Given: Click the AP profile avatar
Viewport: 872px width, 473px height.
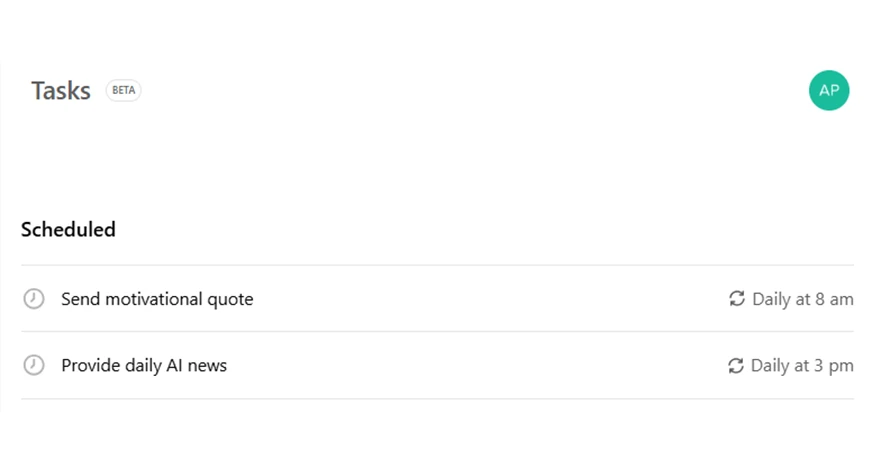Looking at the screenshot, I should (829, 90).
